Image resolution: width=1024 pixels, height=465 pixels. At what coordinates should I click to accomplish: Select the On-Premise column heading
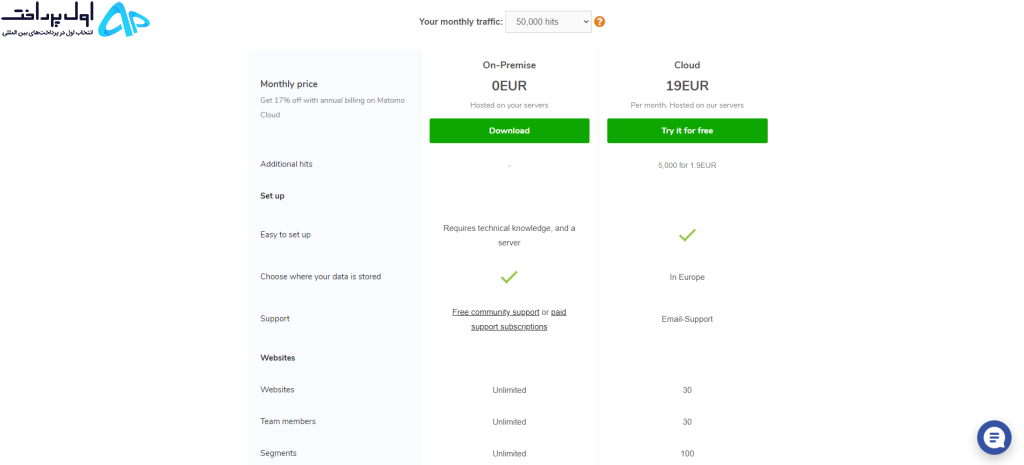tap(509, 65)
